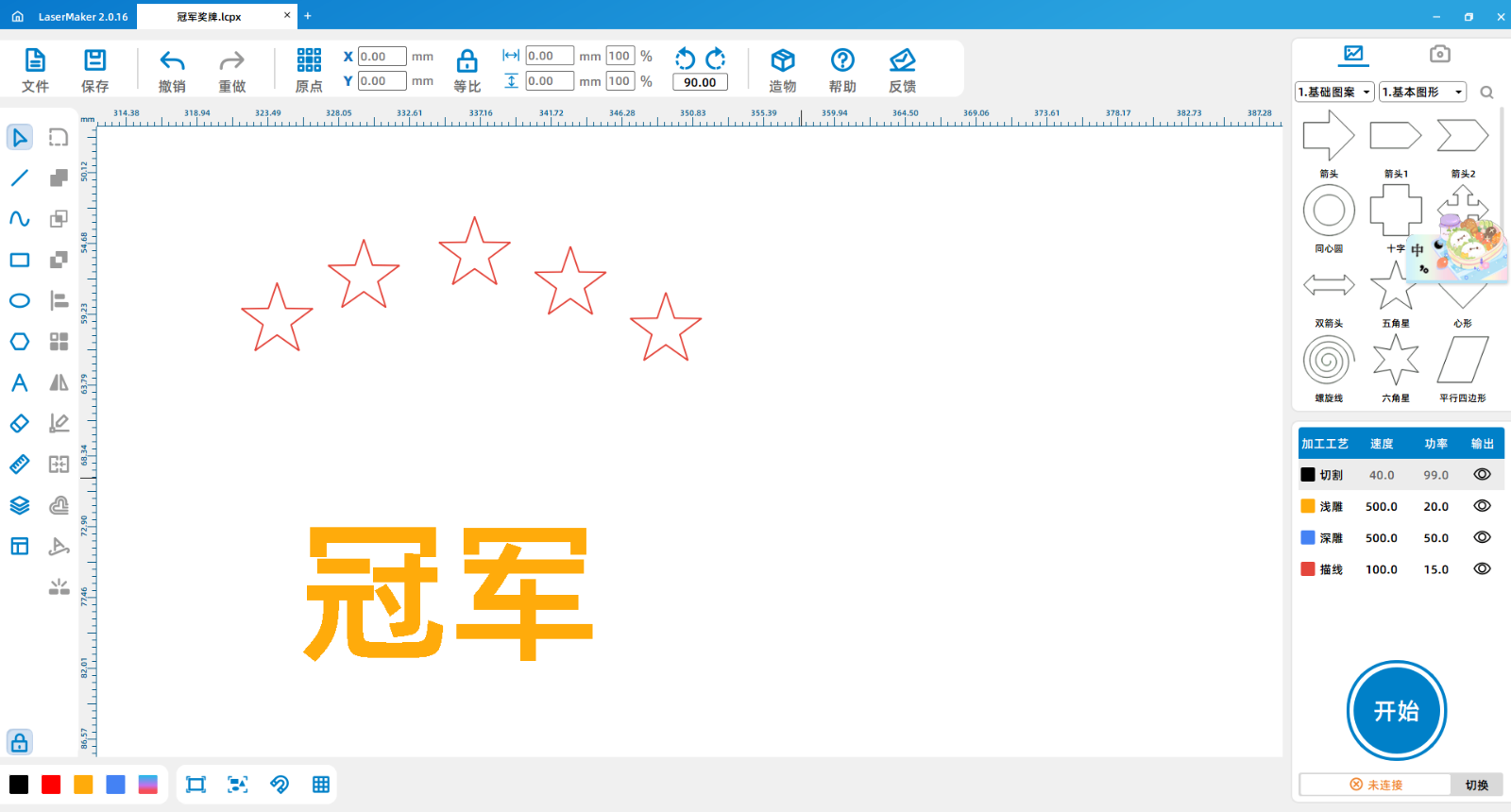The height and width of the screenshot is (812, 1511).
Task: Open the 1.基本图形 shape dropdown
Action: point(1422,92)
